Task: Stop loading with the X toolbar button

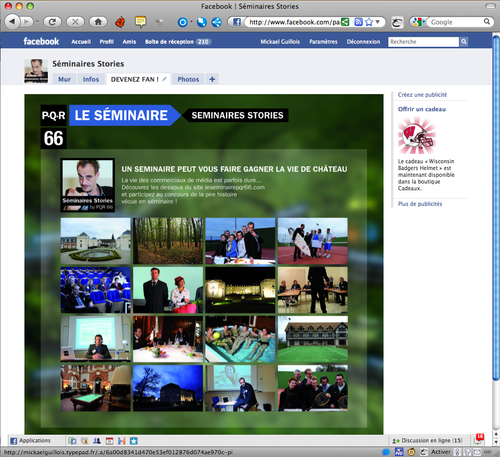Action: 75,22
